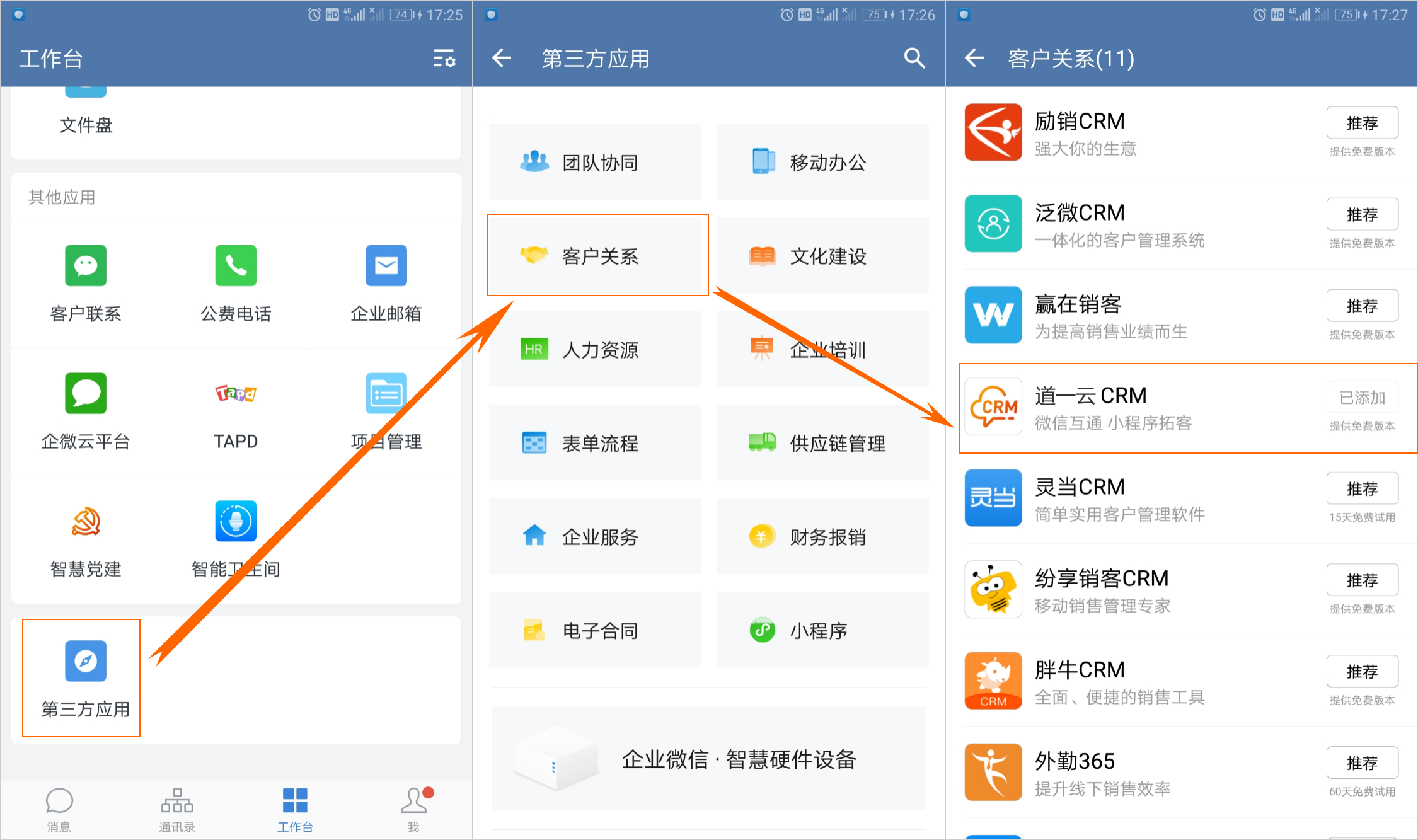Screen dimensions: 1418x840
Task: Tap 推荐 button for 外勤365
Action: coord(1362,762)
